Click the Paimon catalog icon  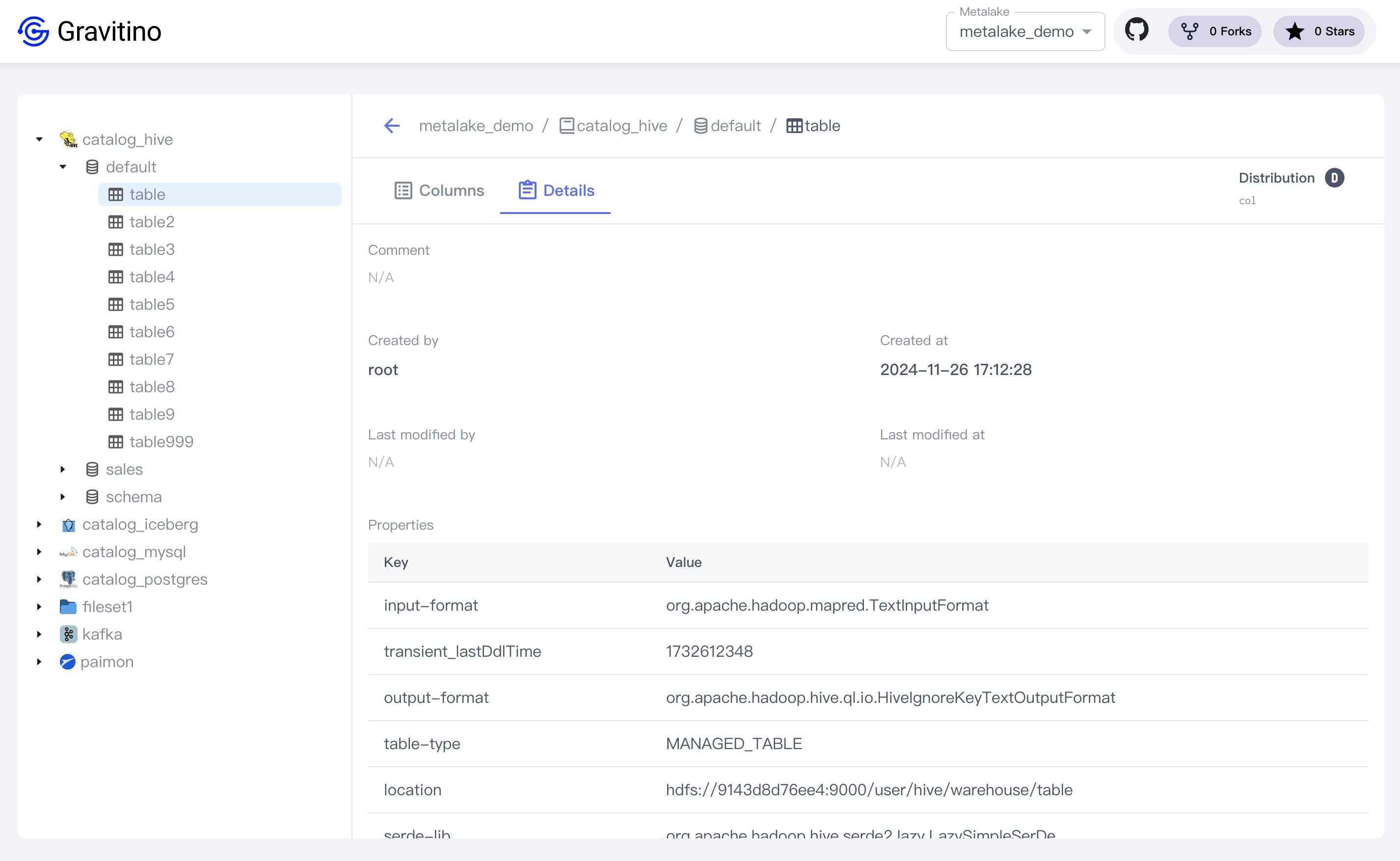point(68,662)
